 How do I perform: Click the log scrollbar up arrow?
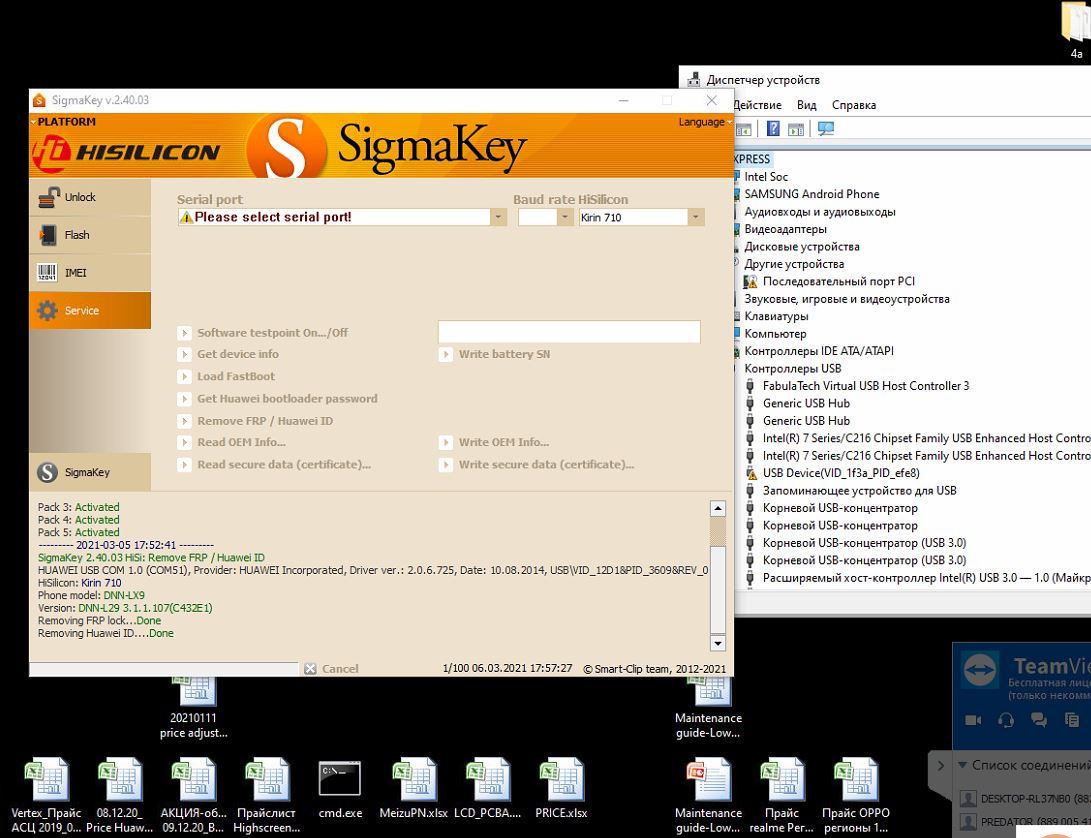[x=717, y=508]
